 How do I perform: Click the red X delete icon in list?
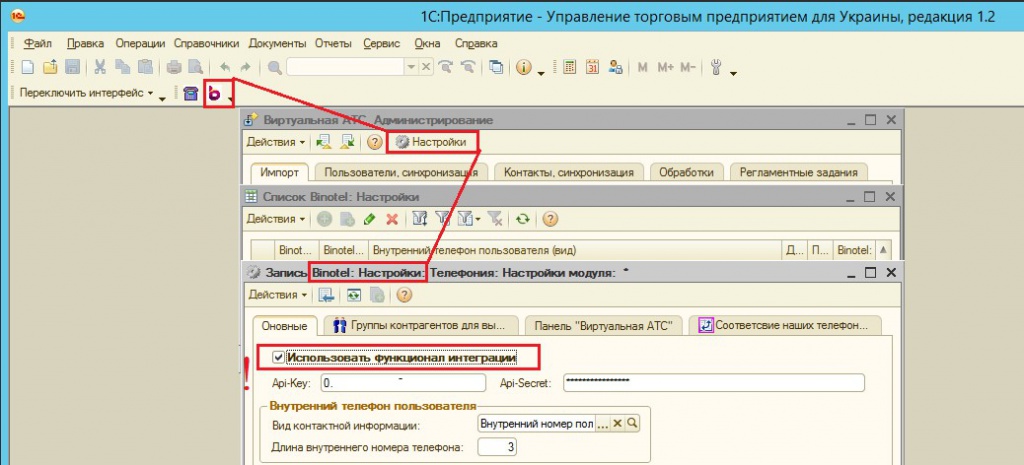[x=392, y=219]
